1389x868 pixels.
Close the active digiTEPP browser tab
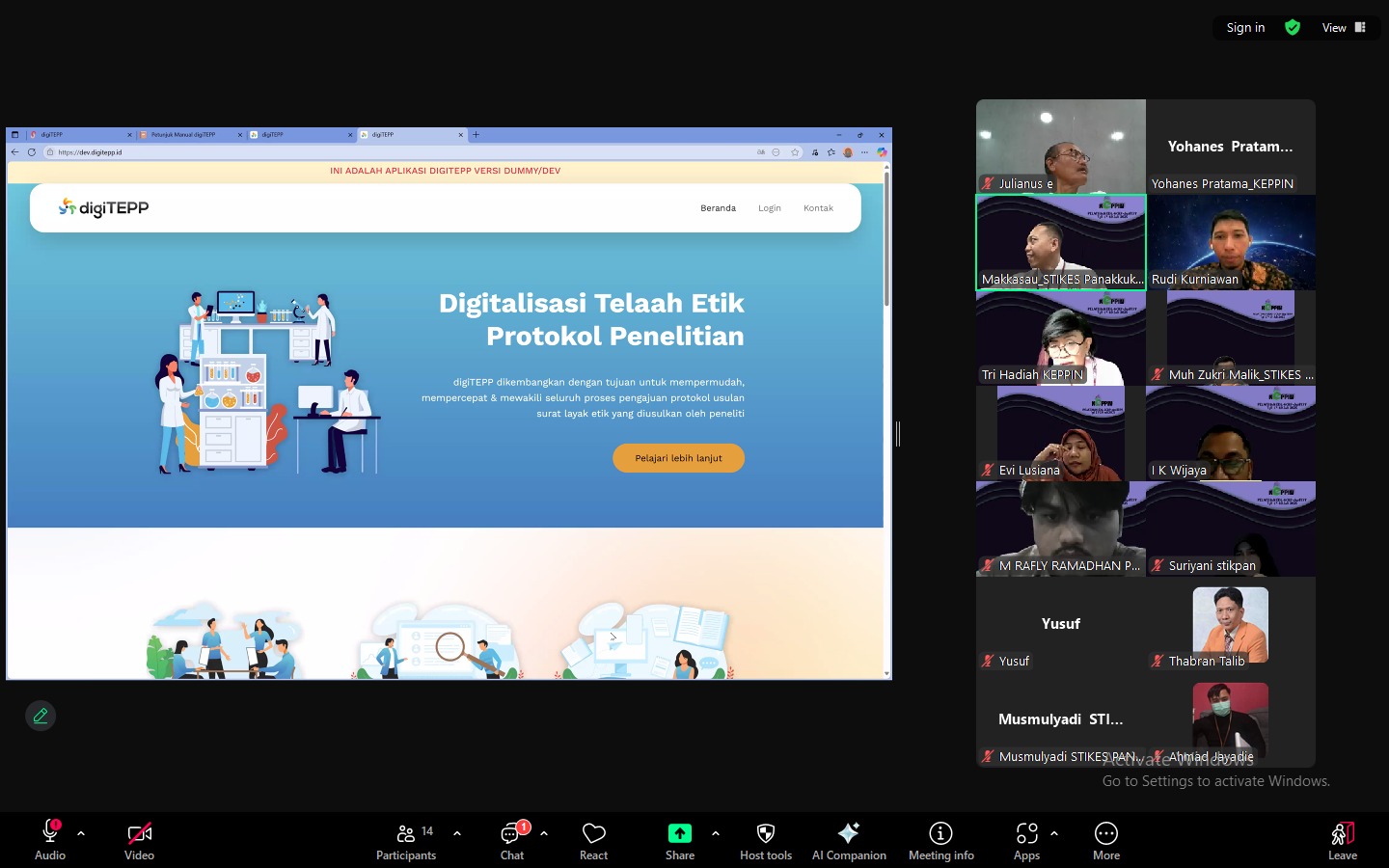(x=461, y=135)
